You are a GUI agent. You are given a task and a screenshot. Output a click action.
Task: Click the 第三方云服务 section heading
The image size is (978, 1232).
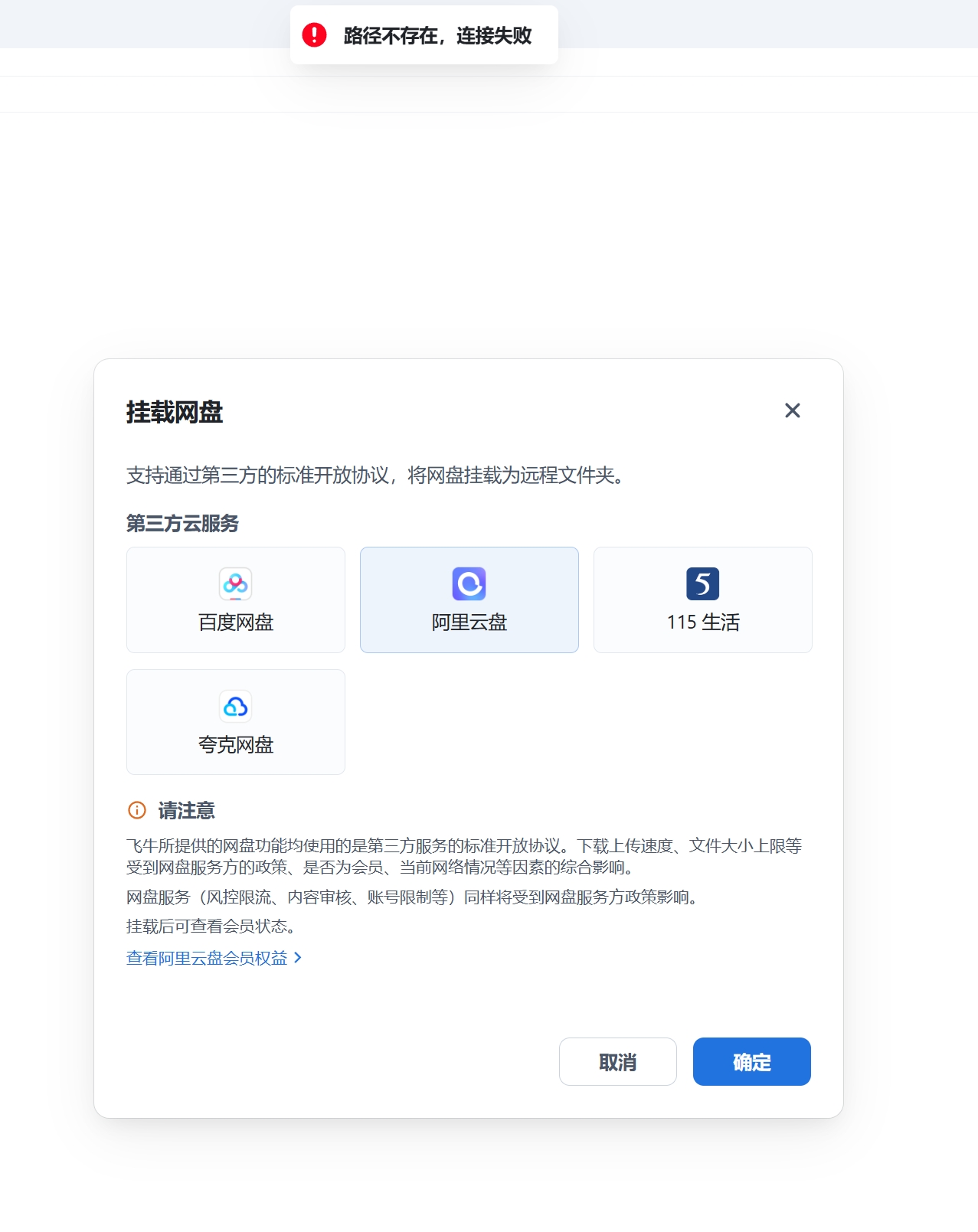point(183,524)
